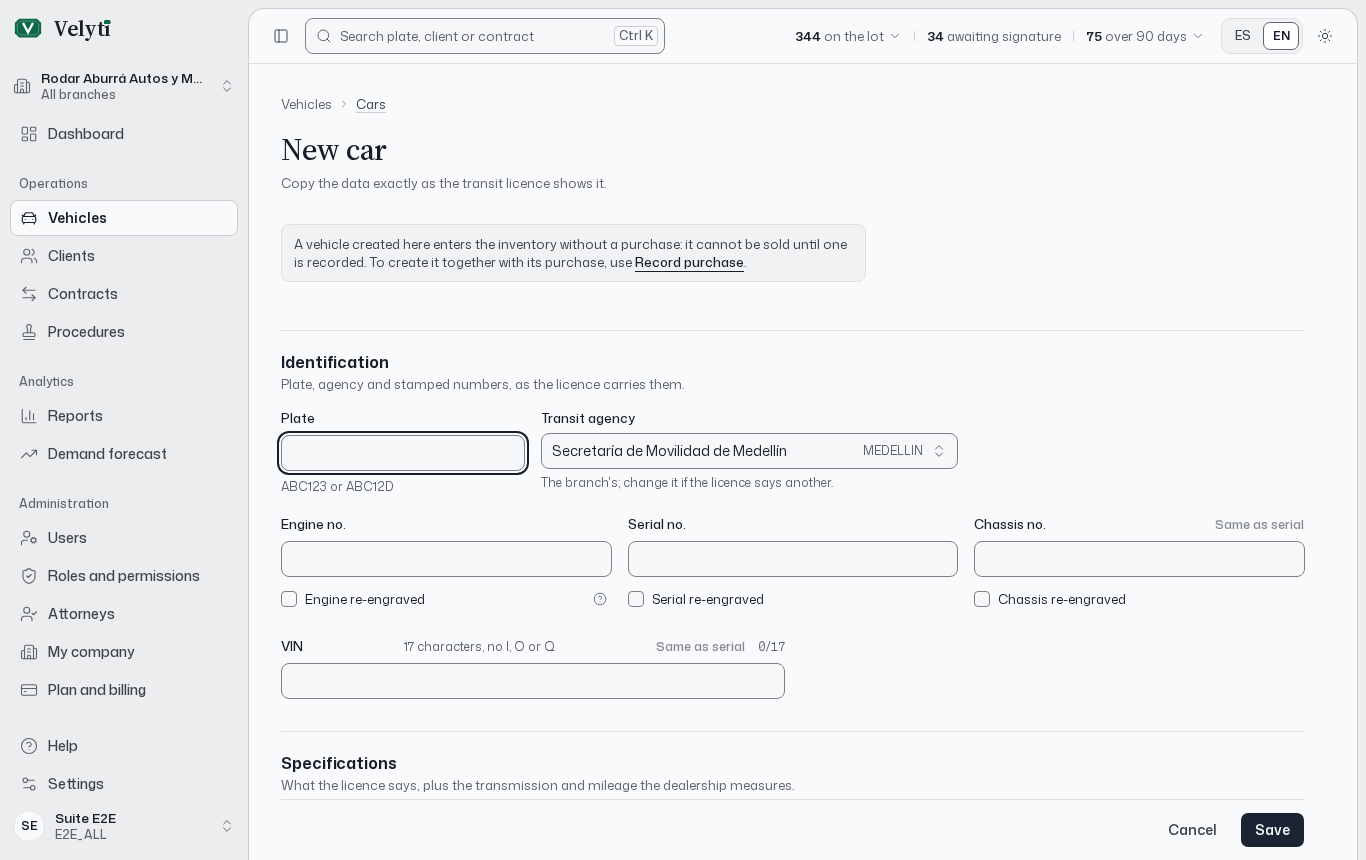Click the Velyti logo icon
This screenshot has height=860, width=1366.
(28, 29)
